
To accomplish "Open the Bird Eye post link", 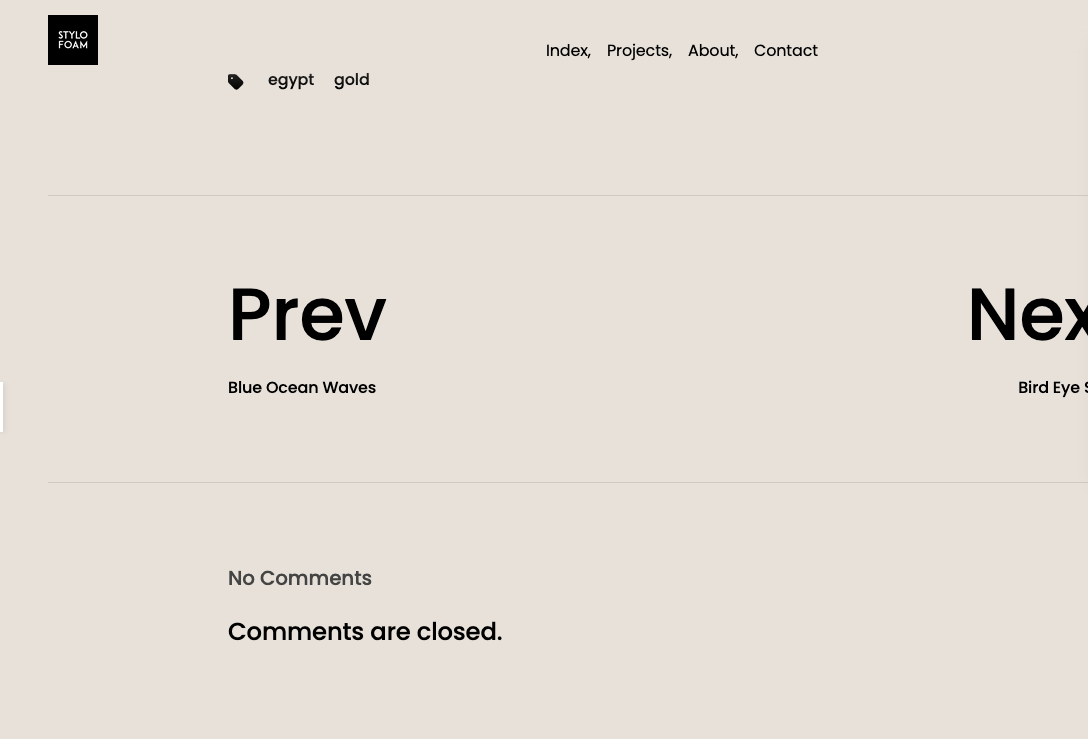I will (x=1052, y=388).
